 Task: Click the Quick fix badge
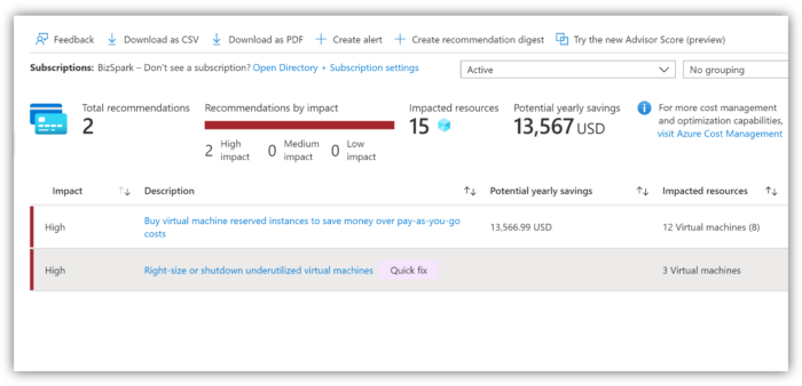coord(409,270)
